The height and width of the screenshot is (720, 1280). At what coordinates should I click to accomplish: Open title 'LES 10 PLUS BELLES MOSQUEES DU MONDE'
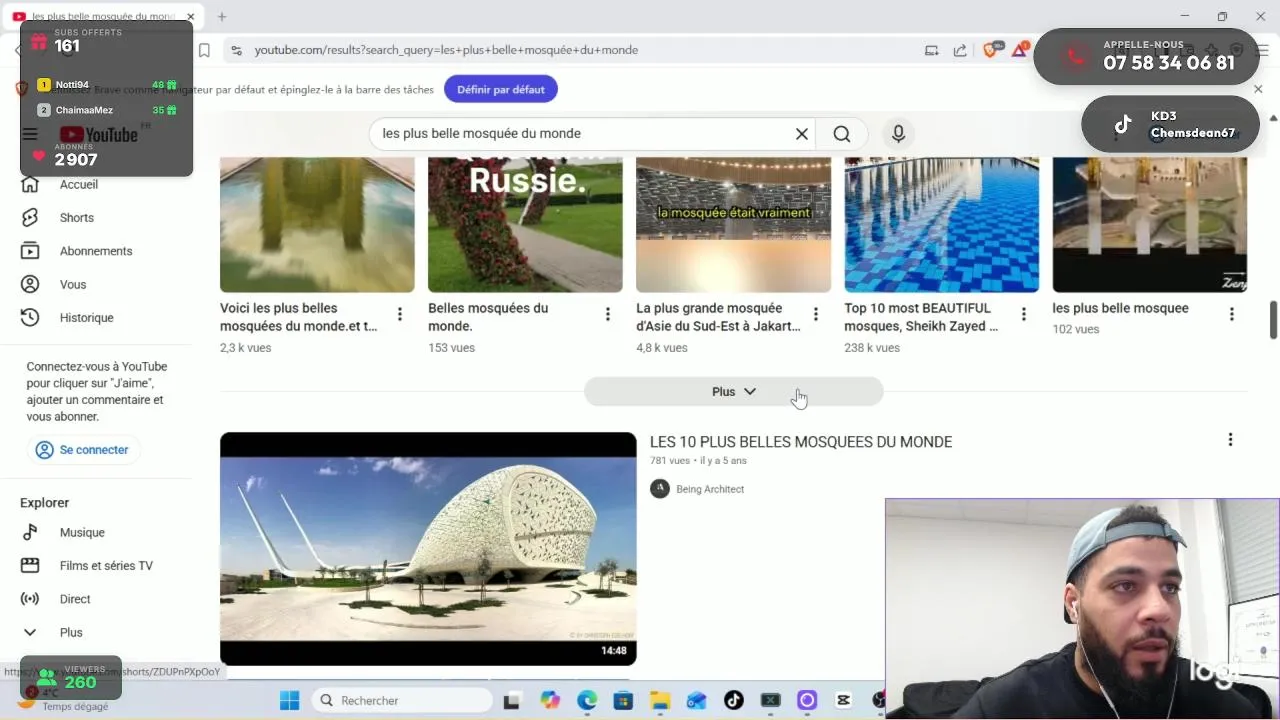tap(801, 442)
